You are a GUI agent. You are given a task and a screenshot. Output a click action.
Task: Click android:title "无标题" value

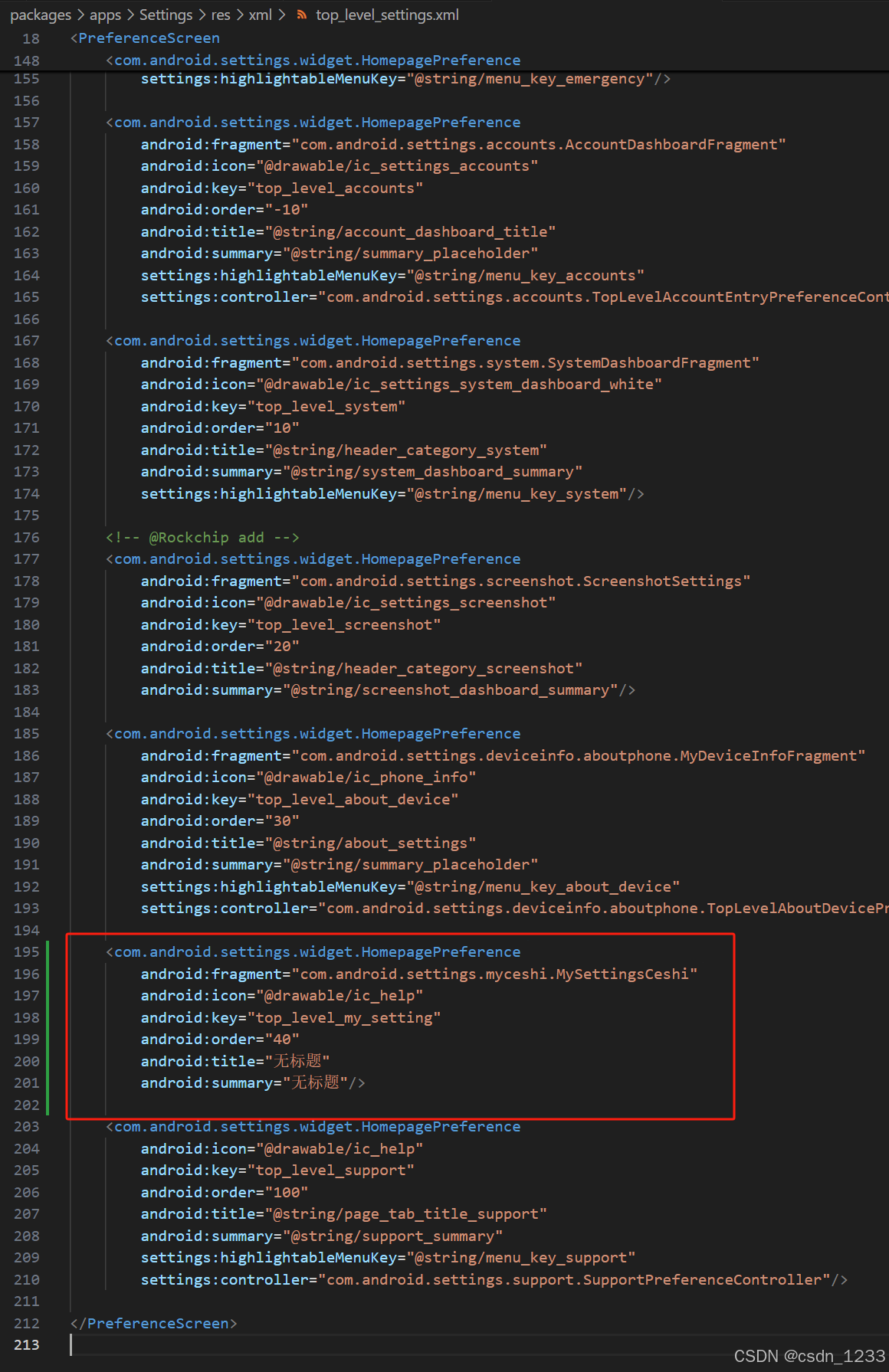[x=297, y=1062]
